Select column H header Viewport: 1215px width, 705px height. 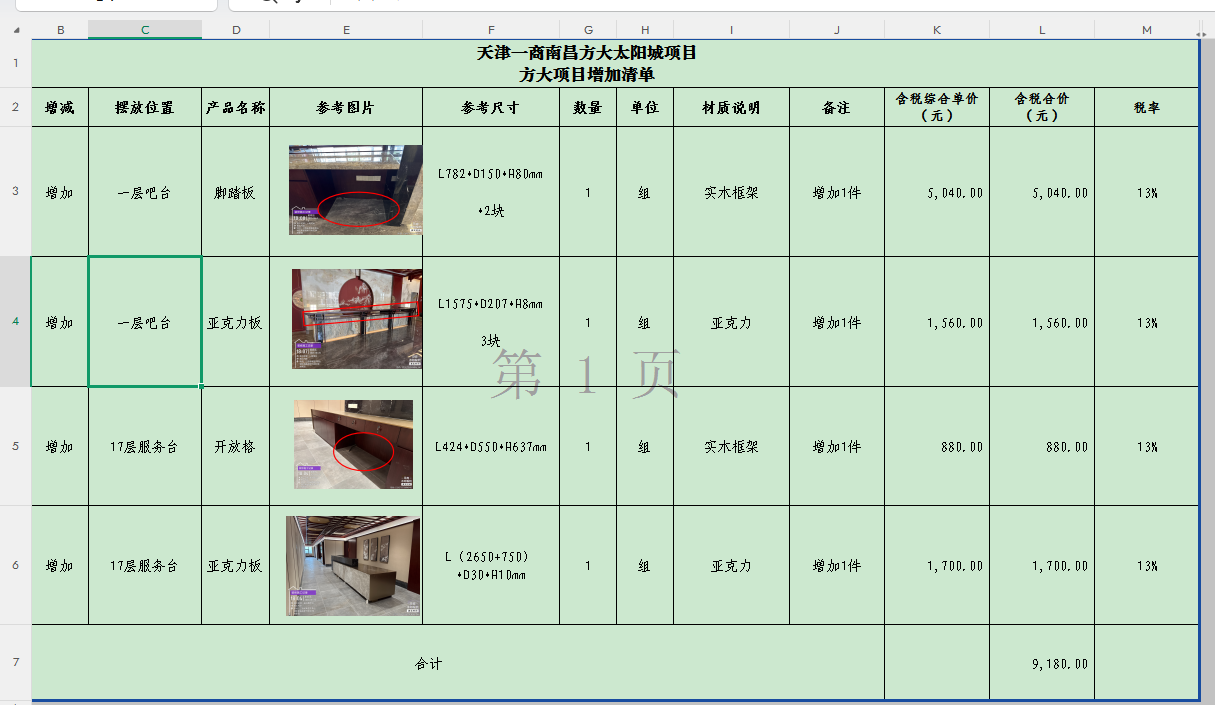coord(645,30)
